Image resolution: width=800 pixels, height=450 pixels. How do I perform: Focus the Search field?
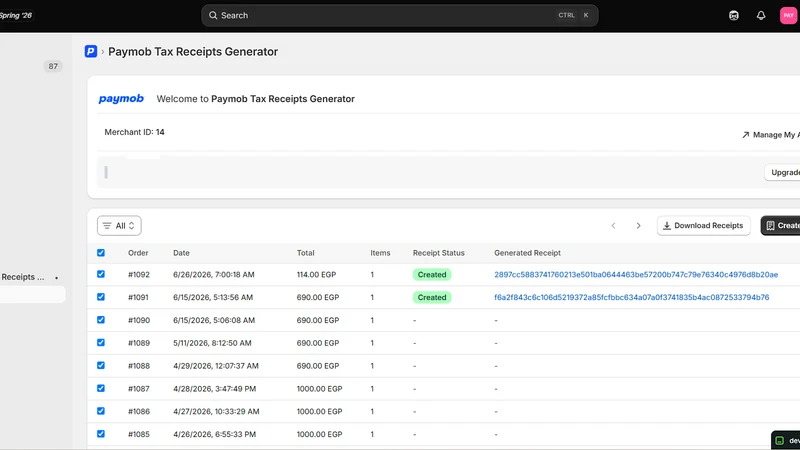(399, 15)
